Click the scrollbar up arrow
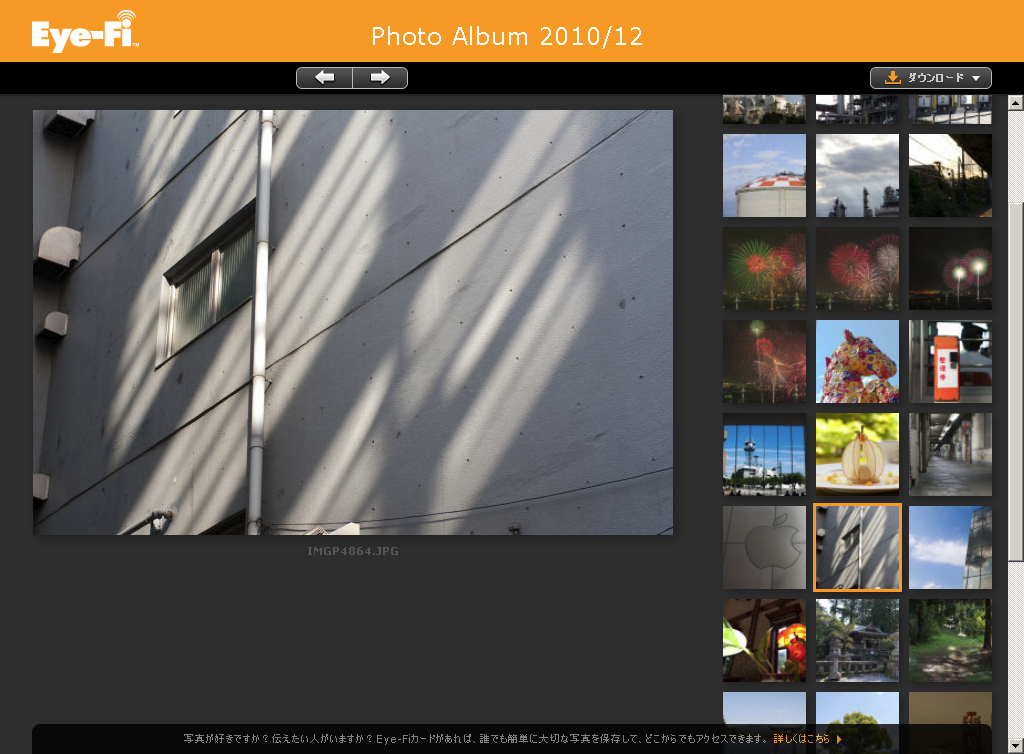The height and width of the screenshot is (754, 1024). (x=1015, y=102)
